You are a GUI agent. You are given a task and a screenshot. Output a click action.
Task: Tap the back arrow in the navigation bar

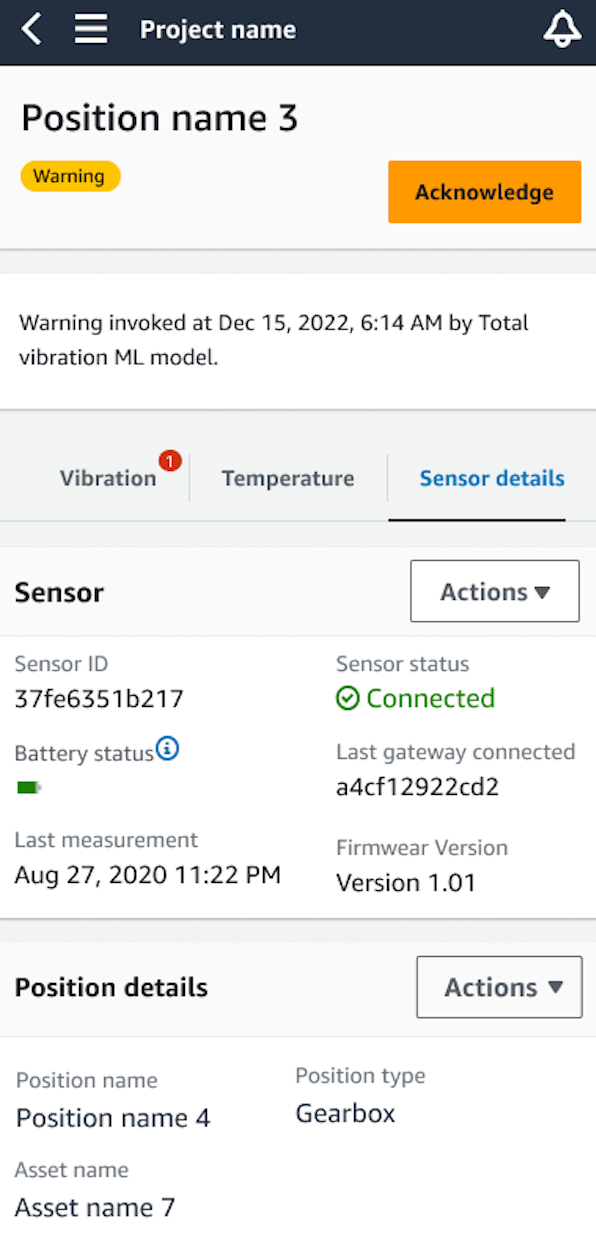pos(29,29)
